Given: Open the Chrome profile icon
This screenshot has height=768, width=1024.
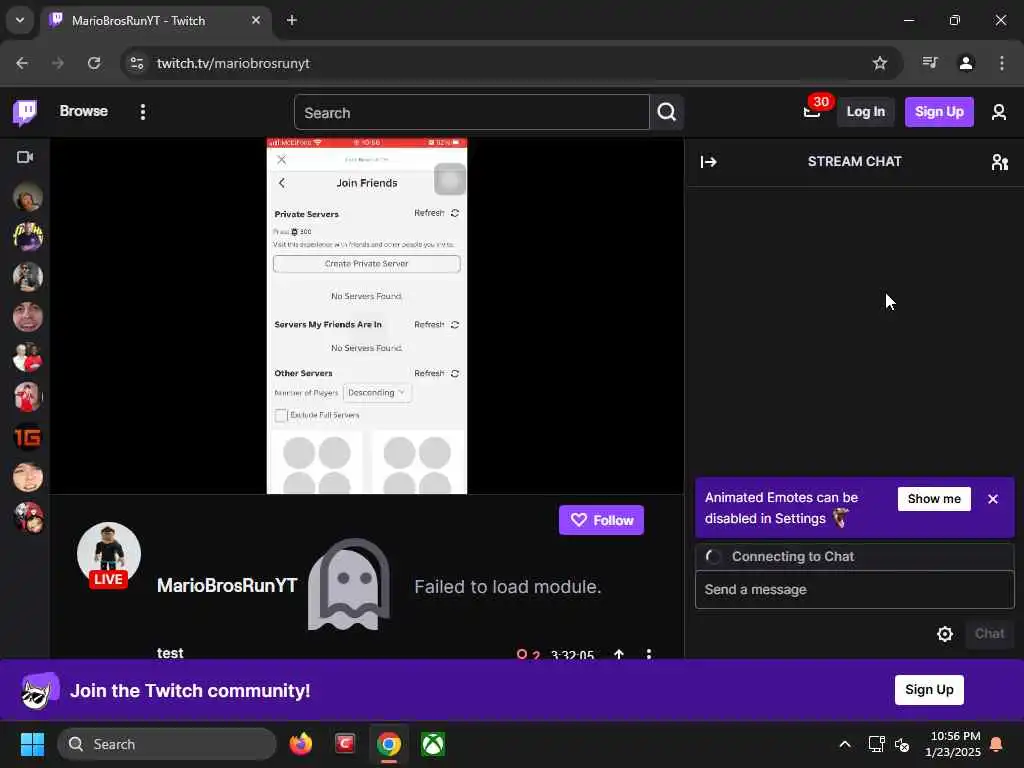Looking at the screenshot, I should point(966,63).
